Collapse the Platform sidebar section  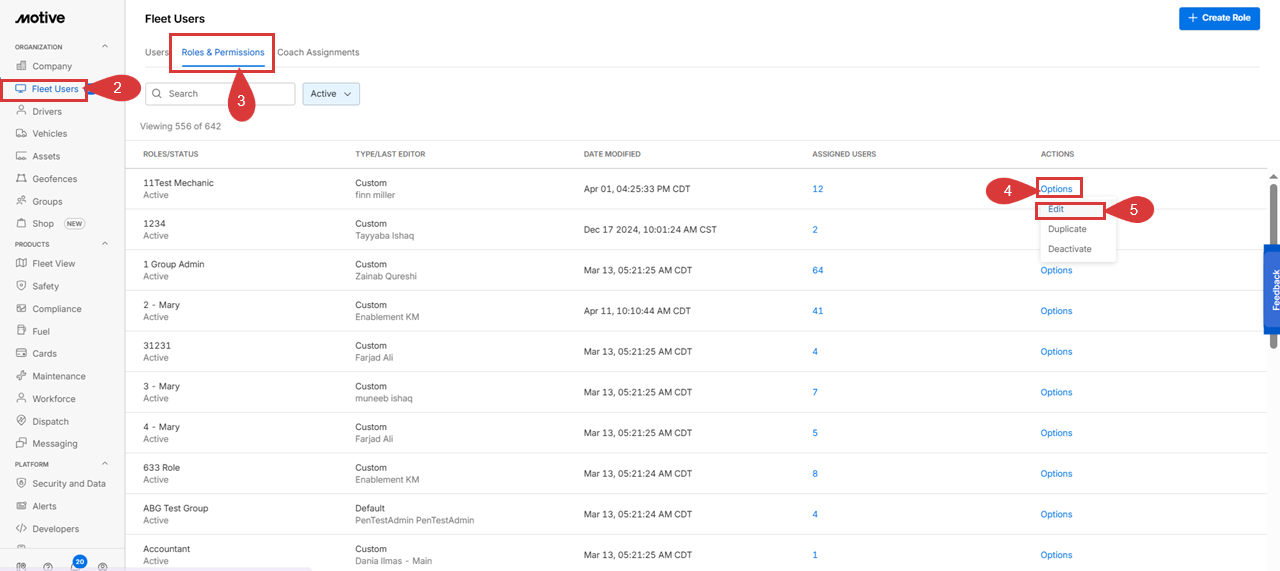click(x=105, y=464)
